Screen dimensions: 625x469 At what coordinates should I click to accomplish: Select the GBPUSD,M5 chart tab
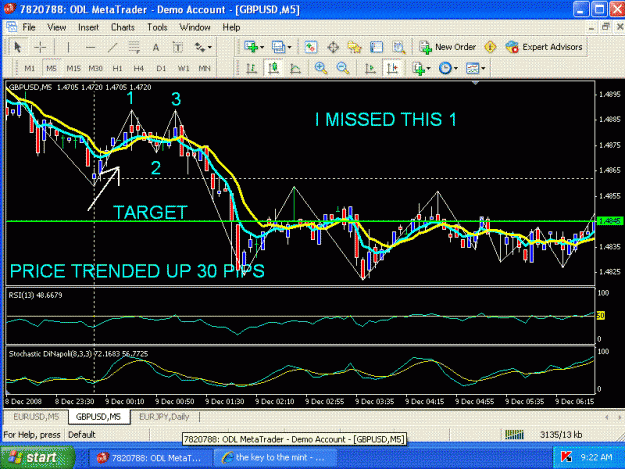pos(98,417)
